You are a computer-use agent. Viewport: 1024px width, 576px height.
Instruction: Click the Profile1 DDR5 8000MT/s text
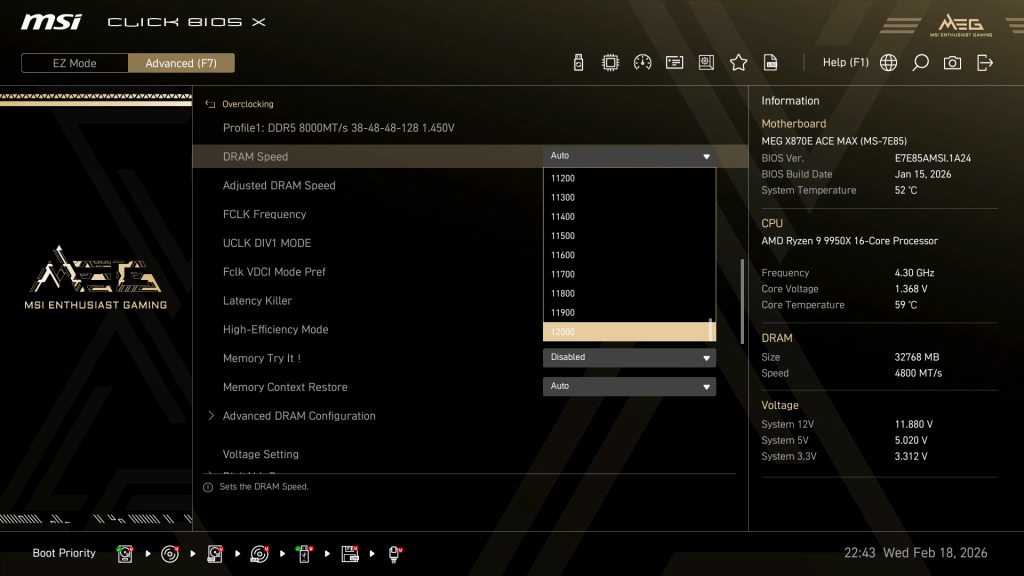point(338,128)
